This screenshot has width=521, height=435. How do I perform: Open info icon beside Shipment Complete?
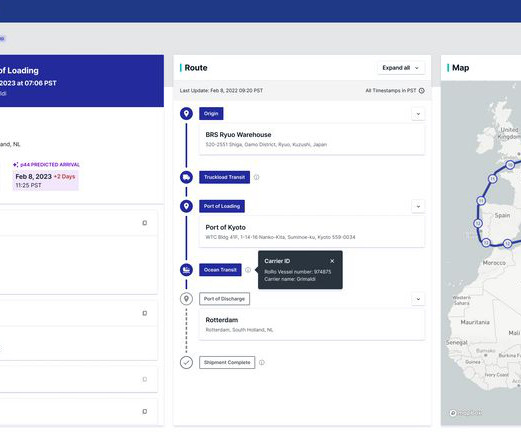[262, 362]
